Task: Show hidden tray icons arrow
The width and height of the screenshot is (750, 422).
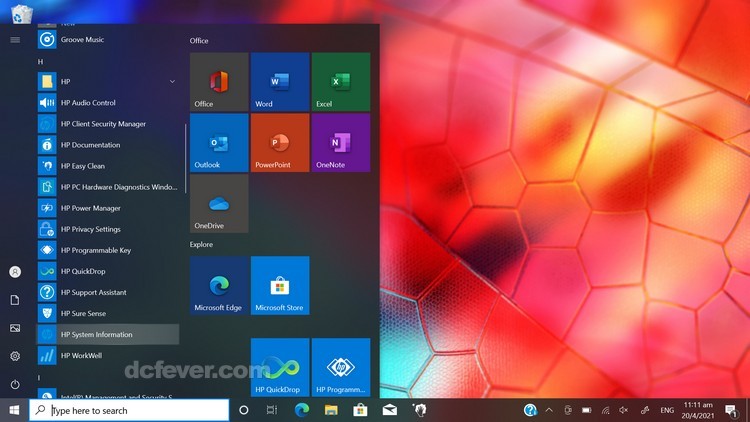Action: coord(549,410)
